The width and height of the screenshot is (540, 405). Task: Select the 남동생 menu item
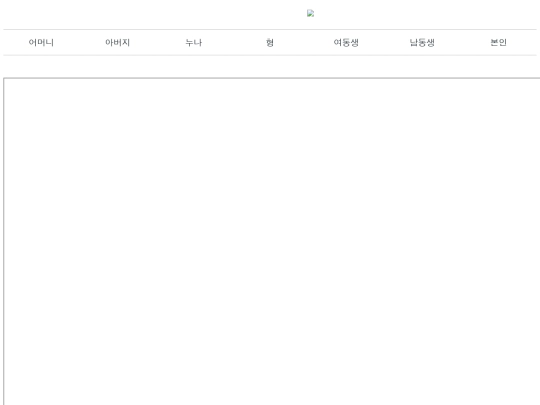[422, 42]
